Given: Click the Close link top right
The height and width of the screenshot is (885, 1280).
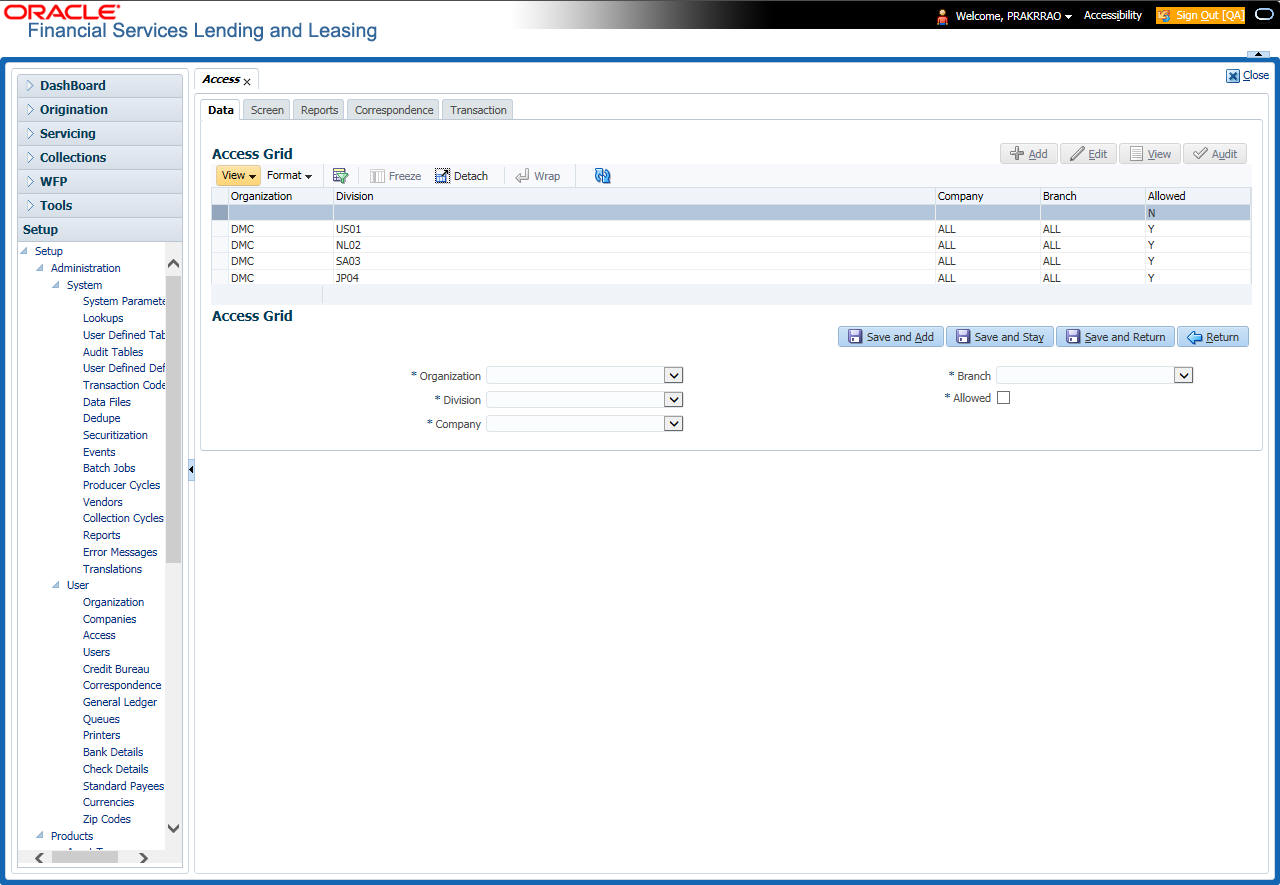Looking at the screenshot, I should tap(1247, 75).
